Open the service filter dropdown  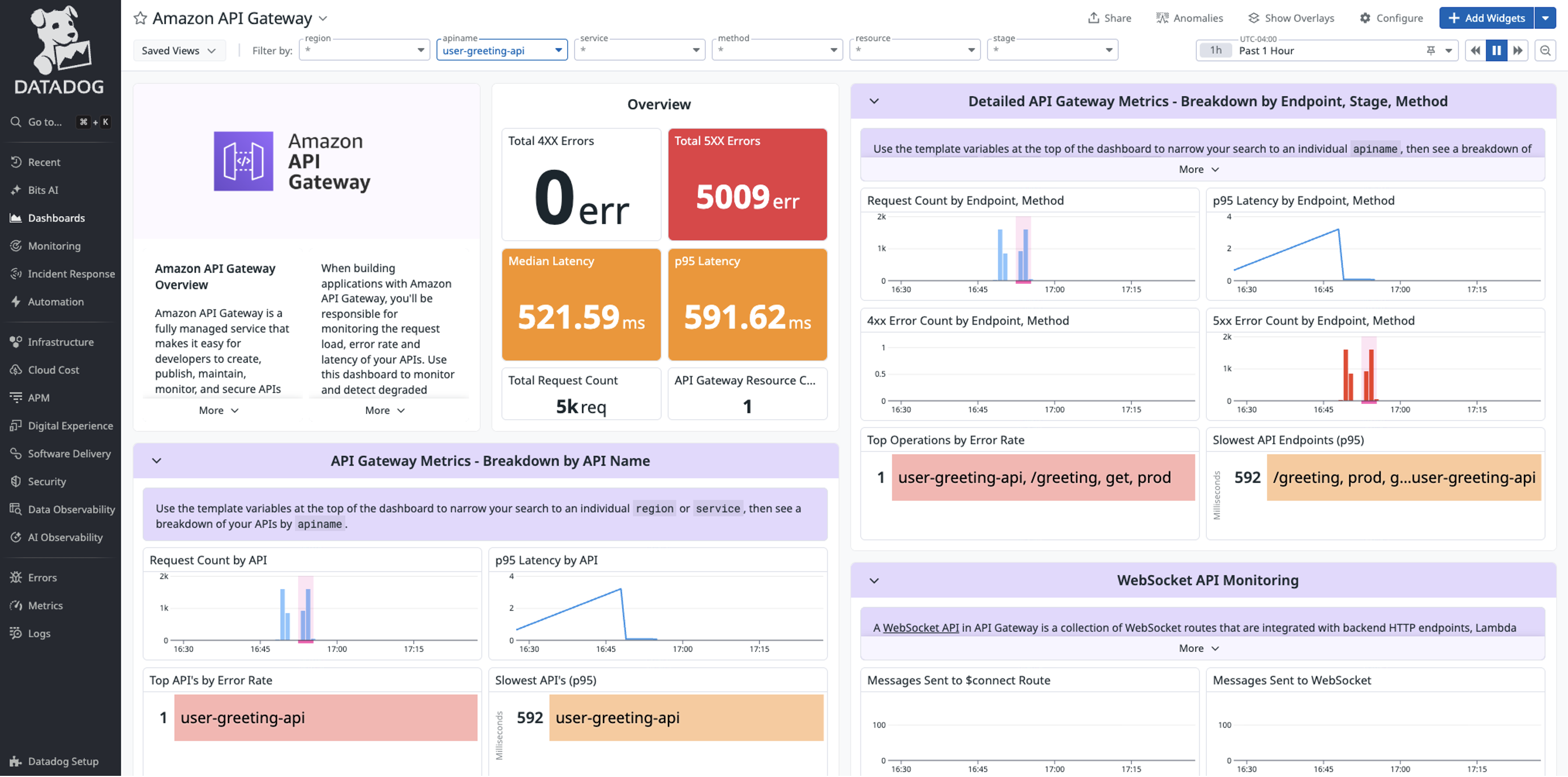(639, 50)
